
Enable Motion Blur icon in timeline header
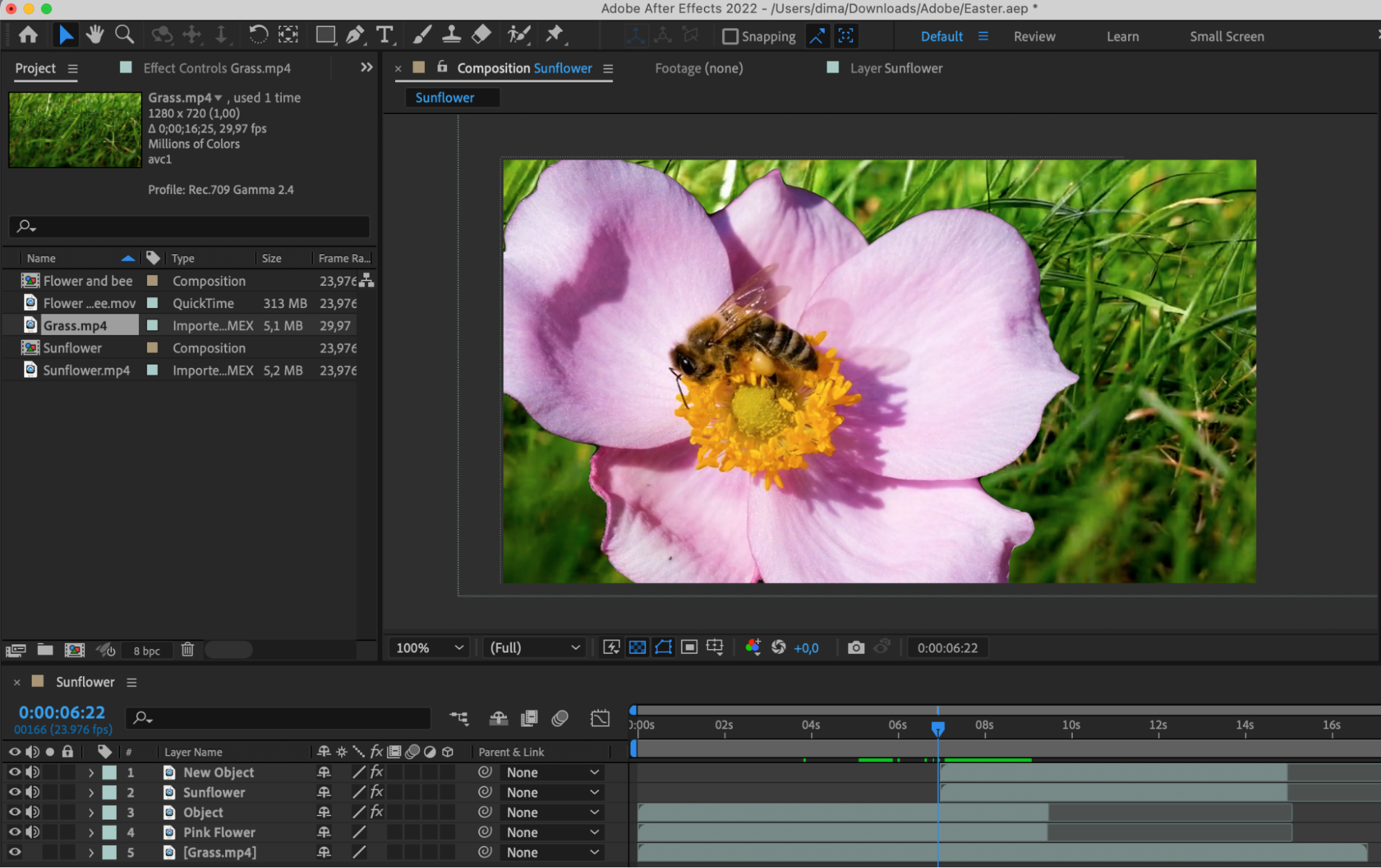coord(560,718)
